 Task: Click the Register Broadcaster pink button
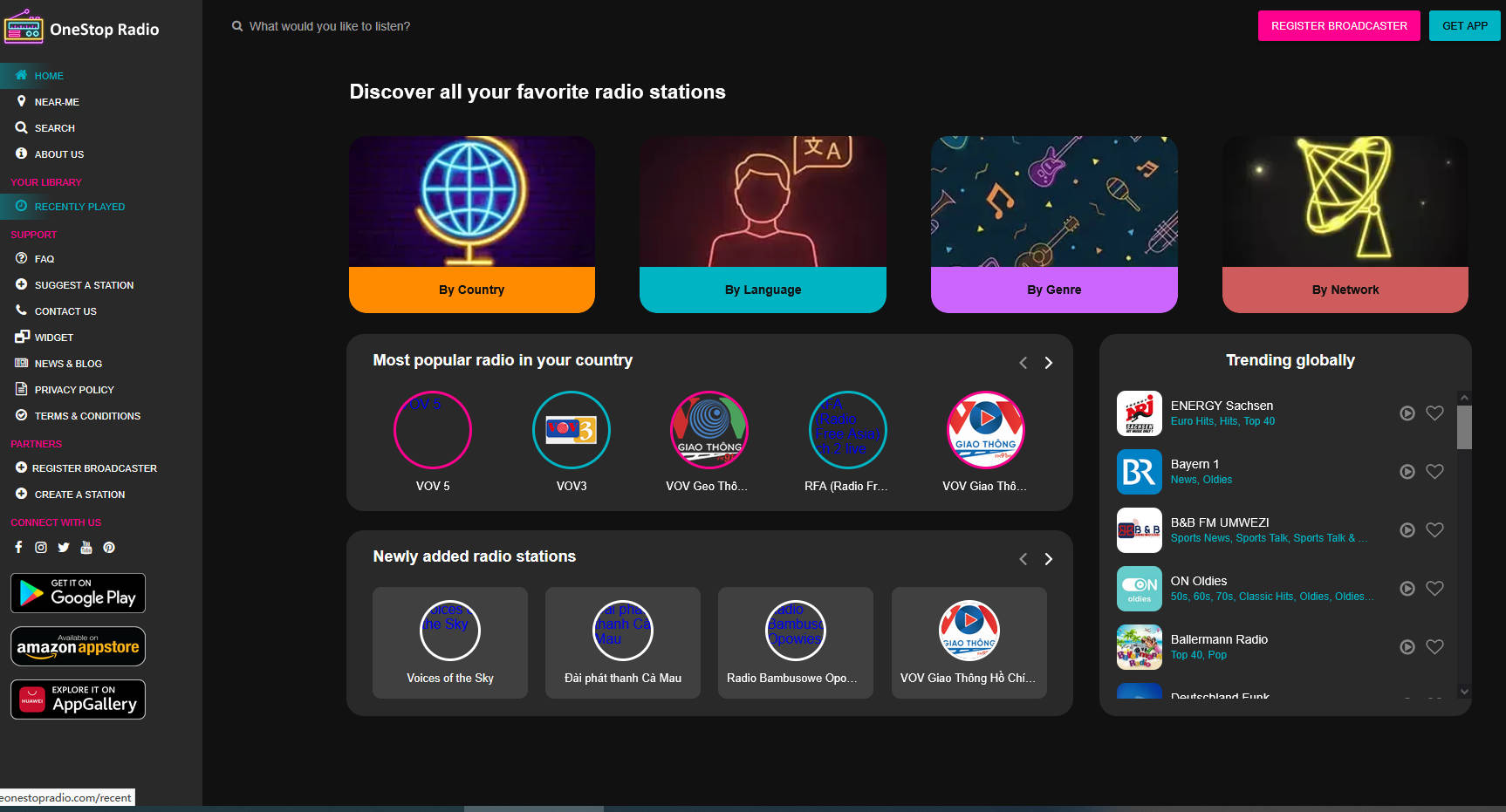[1338, 26]
